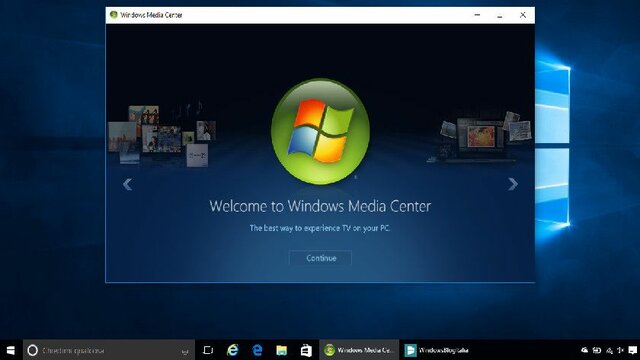Click 'The best way to experience TV' text
This screenshot has height=360, width=640.
320,228
